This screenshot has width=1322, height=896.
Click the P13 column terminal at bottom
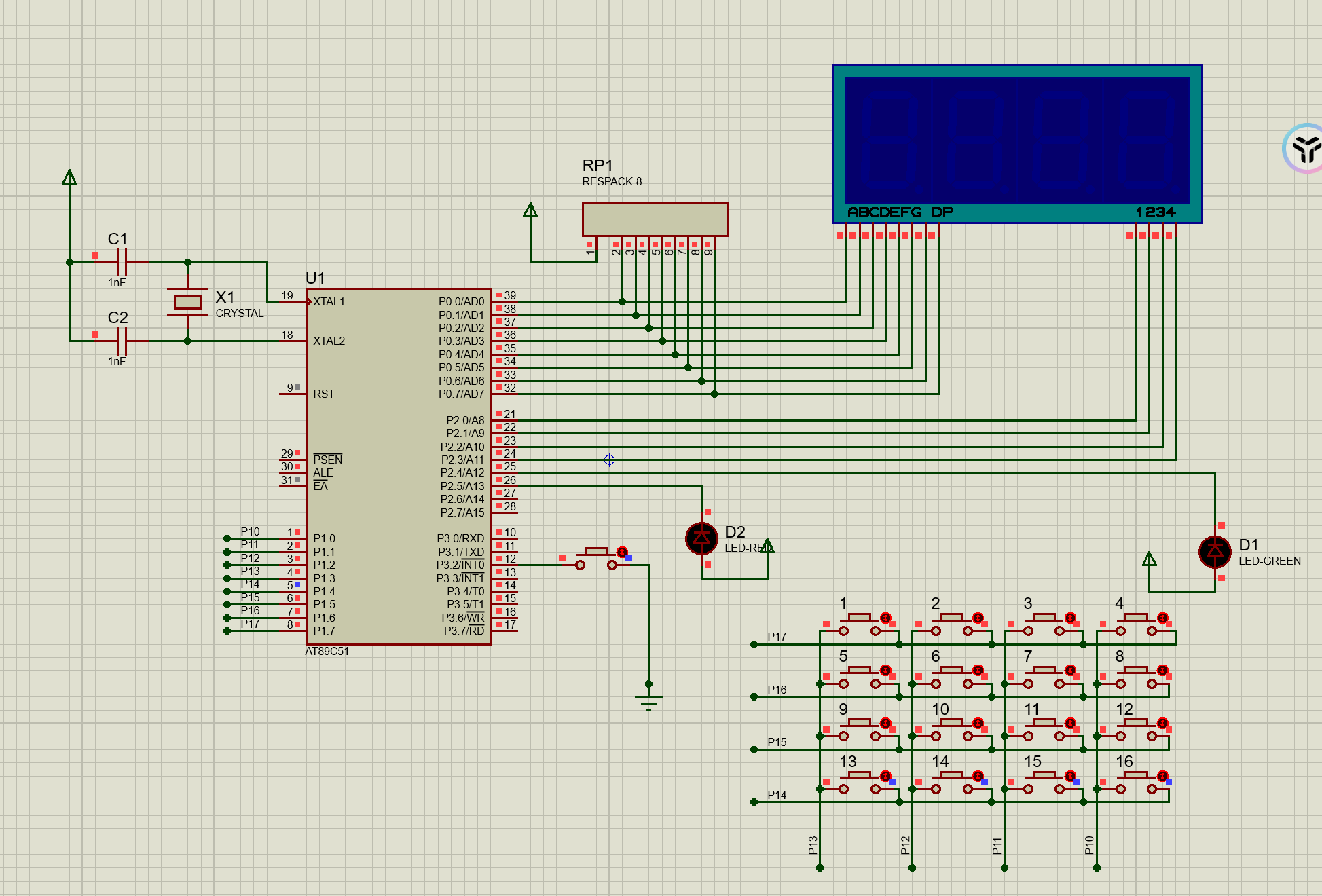tap(820, 867)
